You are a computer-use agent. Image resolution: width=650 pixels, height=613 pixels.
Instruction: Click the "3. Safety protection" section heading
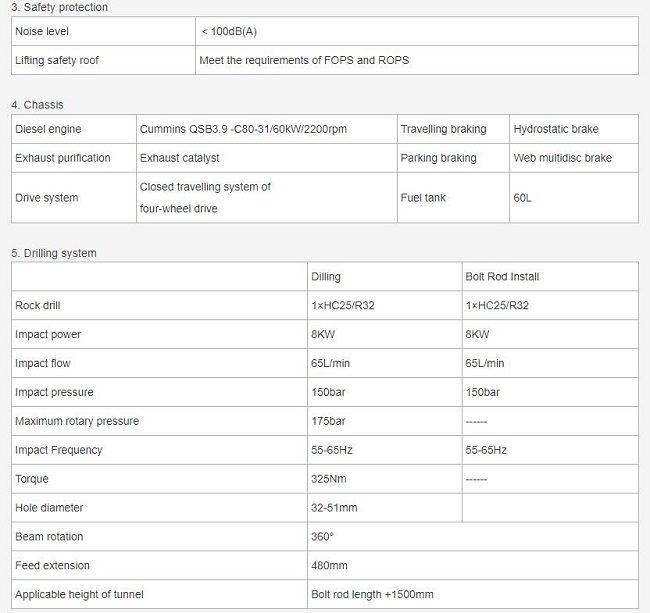click(x=59, y=7)
